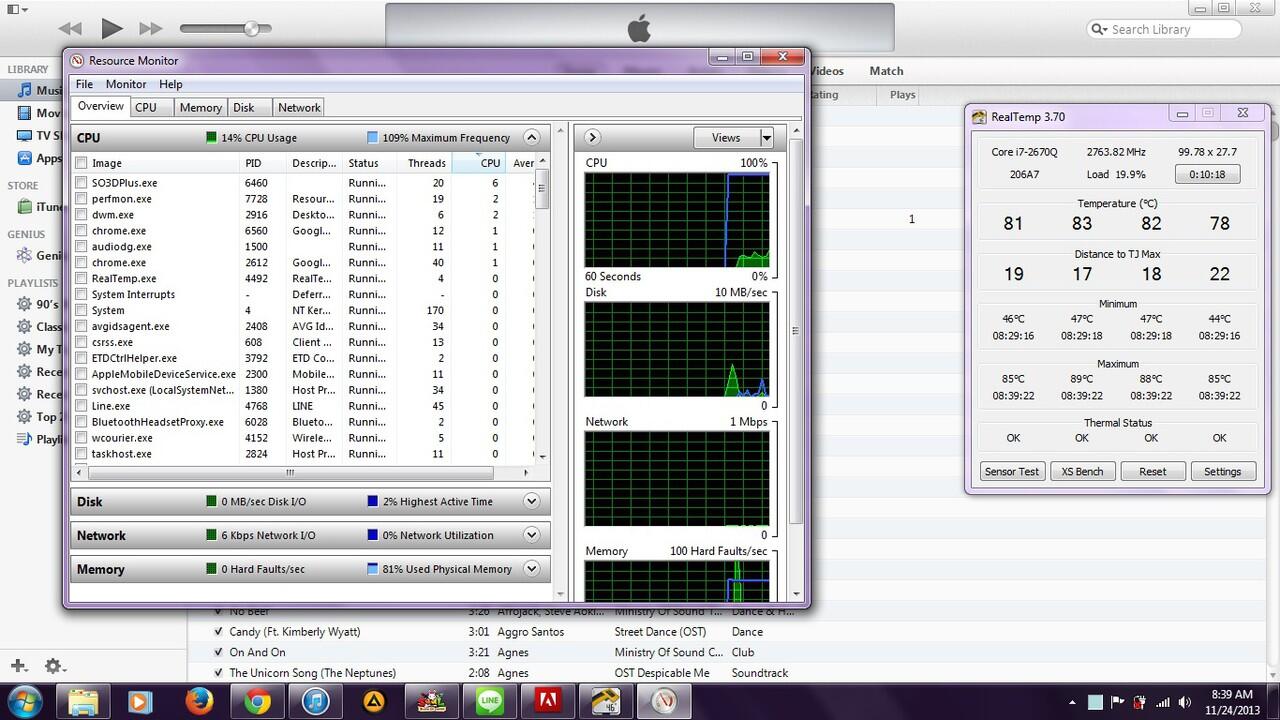Hide the graphs pane with arrow button
1280x720 pixels.
coord(592,138)
